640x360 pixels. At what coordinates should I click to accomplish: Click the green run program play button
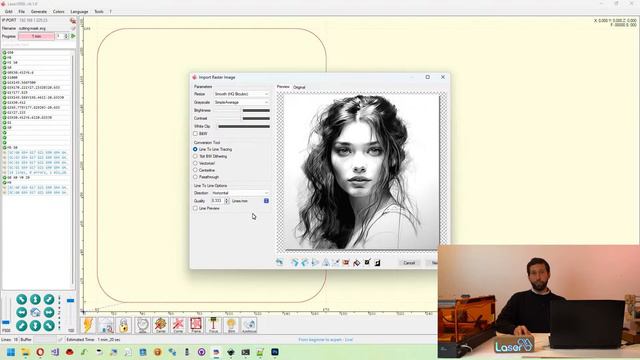coord(73,36)
